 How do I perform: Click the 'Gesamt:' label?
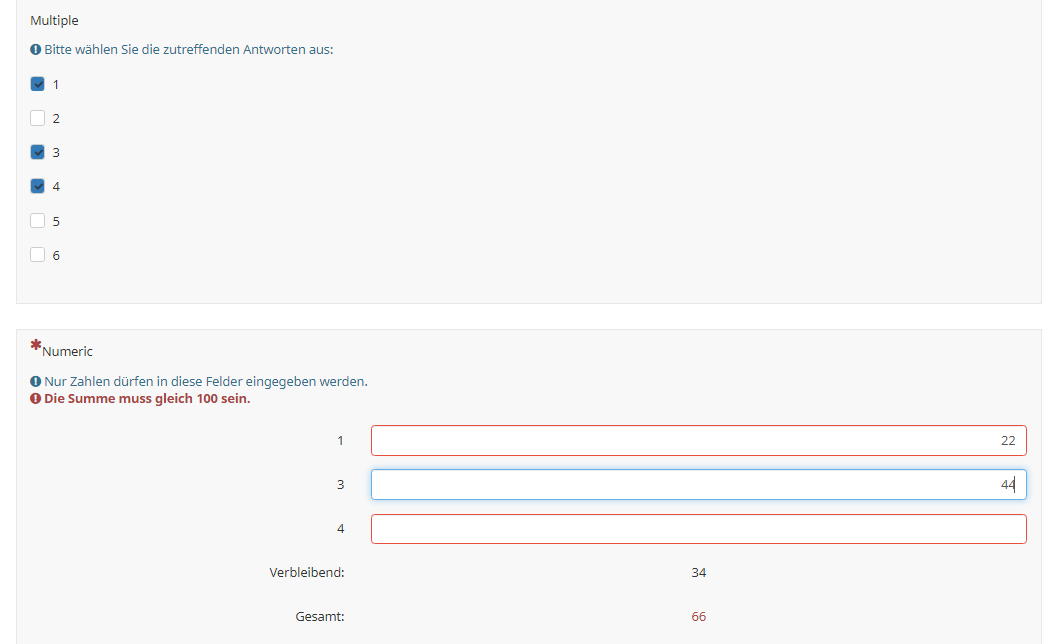(320, 616)
